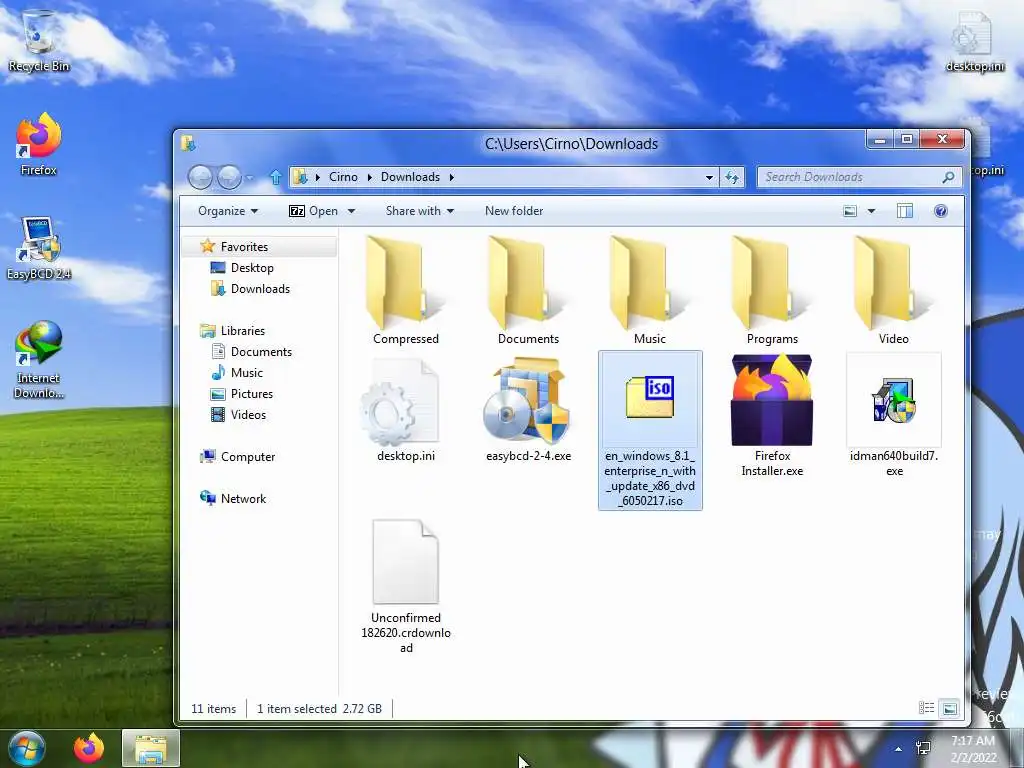This screenshot has height=768, width=1024.
Task: Expand the Open button dropdown arrow
Action: tap(351, 211)
